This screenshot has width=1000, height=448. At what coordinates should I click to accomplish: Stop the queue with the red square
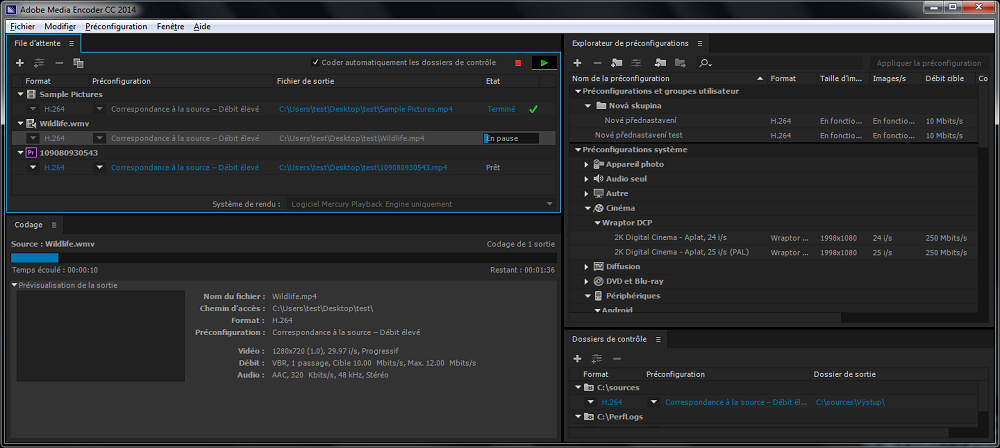click(518, 63)
